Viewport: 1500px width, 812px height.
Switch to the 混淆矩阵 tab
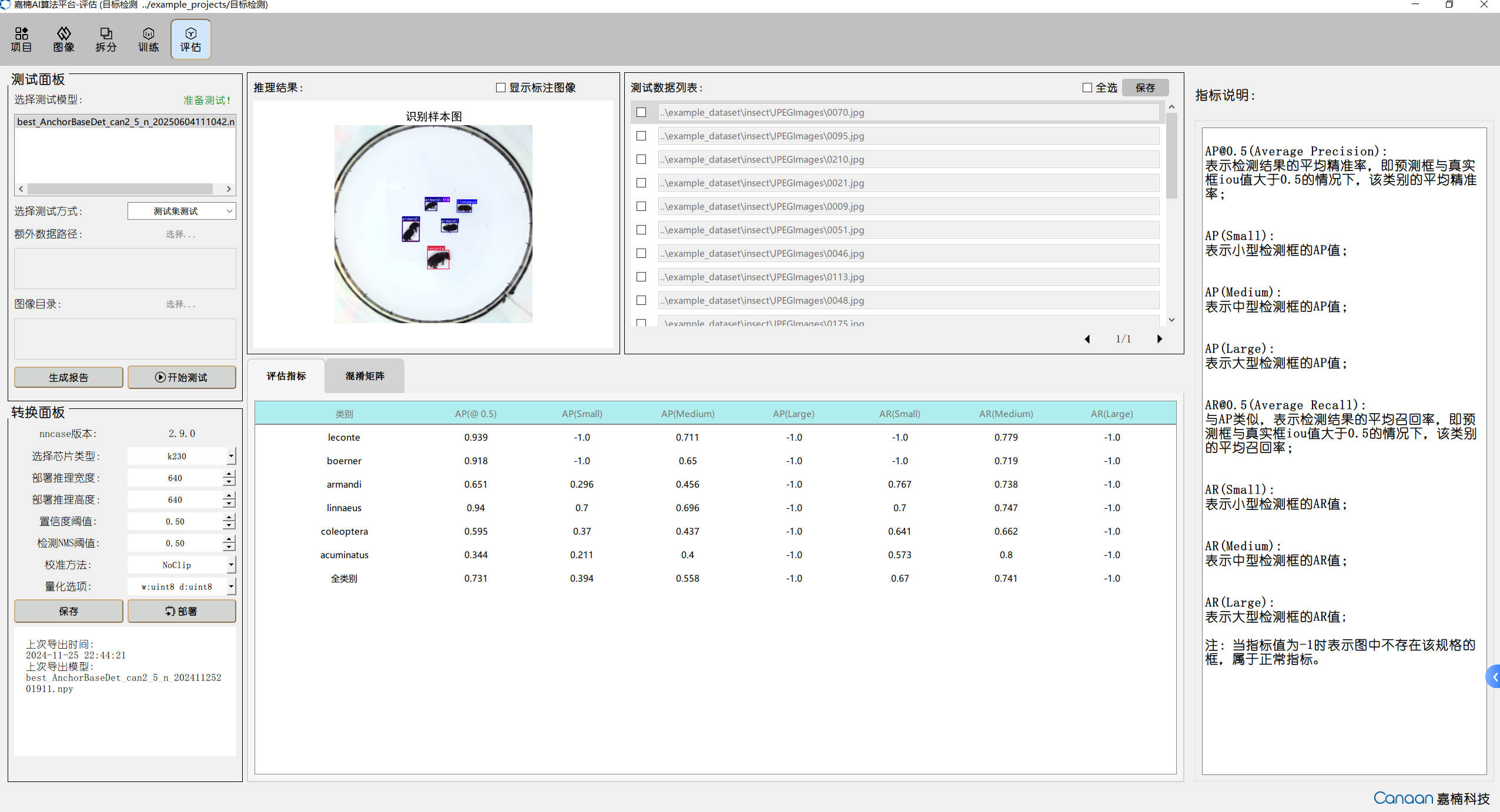coord(364,376)
